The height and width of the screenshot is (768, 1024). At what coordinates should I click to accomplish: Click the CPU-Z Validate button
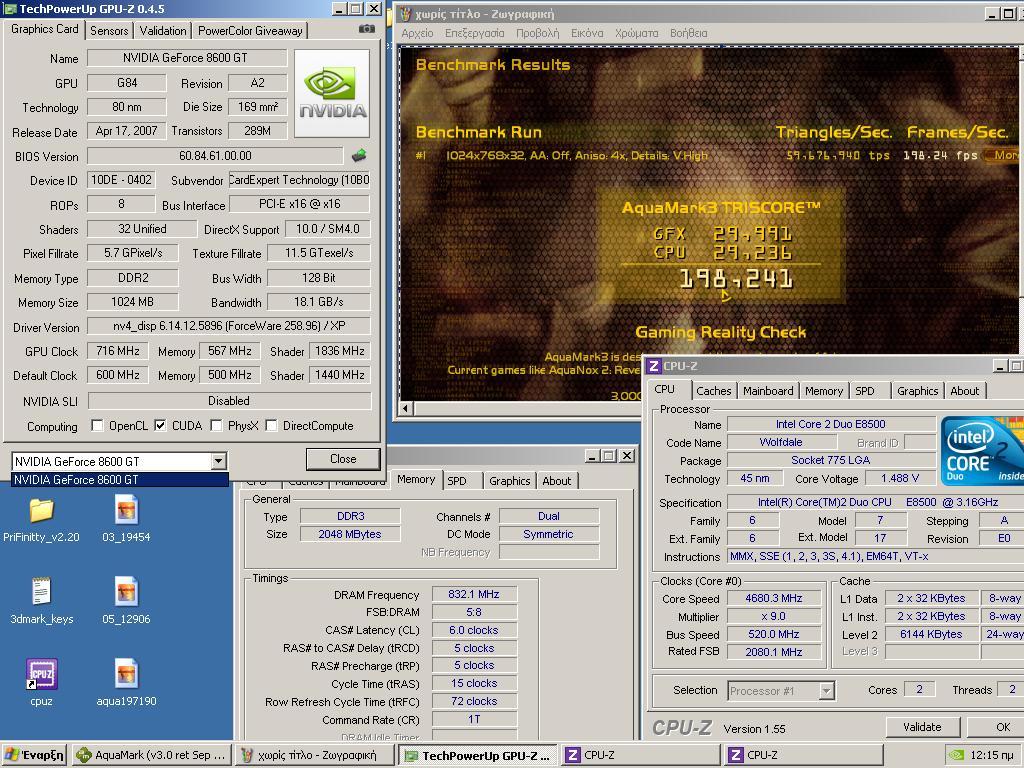click(922, 727)
